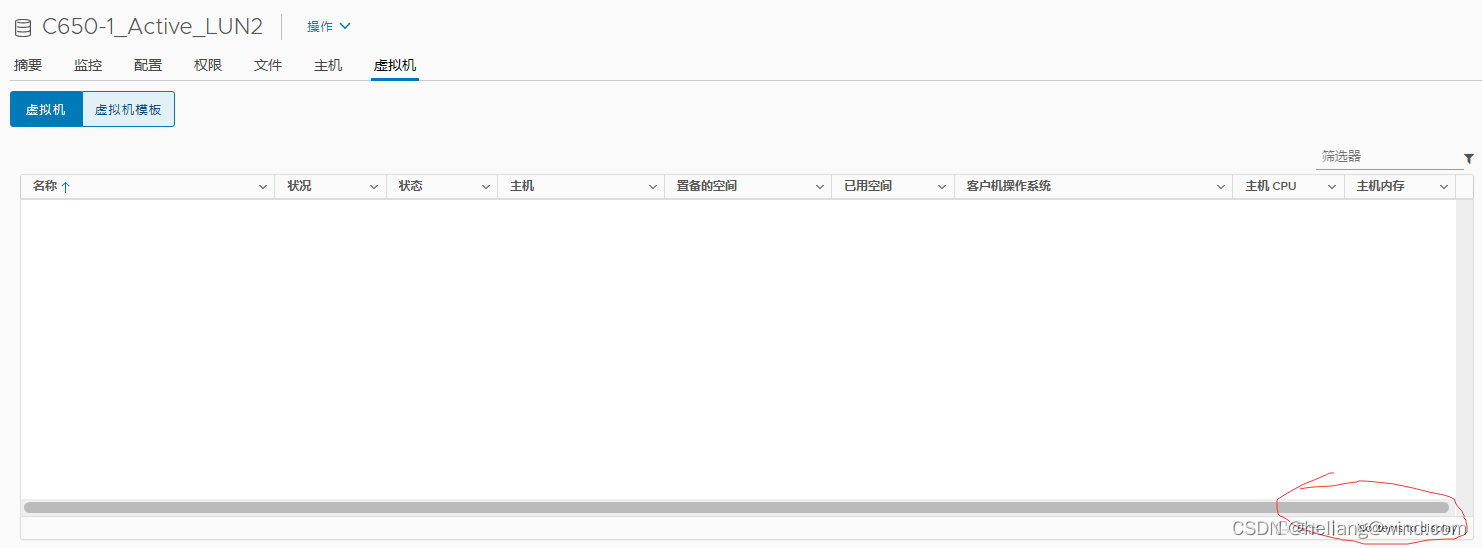
Task: Expand the 名称 column chevron
Action: [263, 187]
